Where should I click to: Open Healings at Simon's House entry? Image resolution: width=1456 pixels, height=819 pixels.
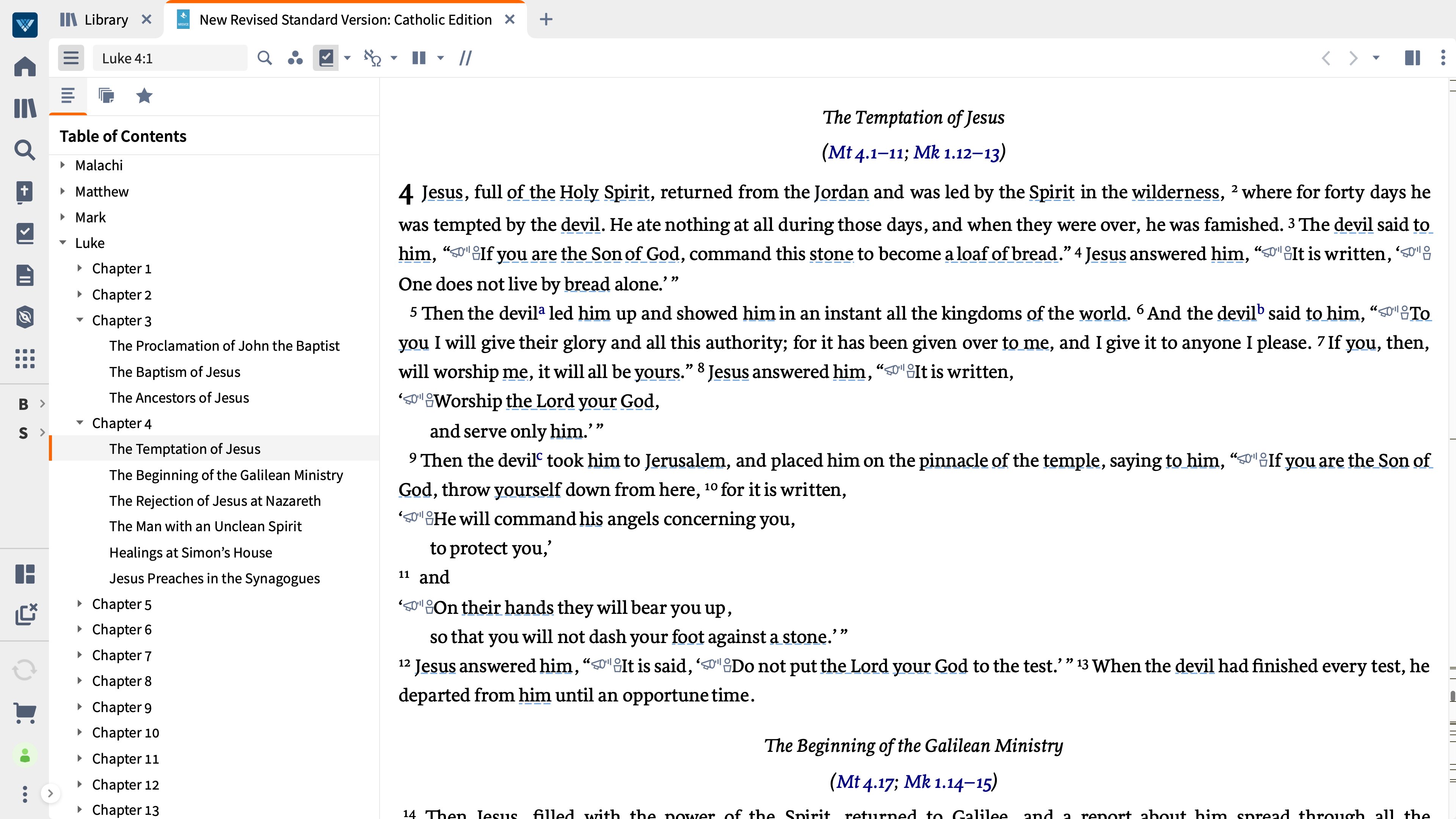pyautogui.click(x=190, y=552)
